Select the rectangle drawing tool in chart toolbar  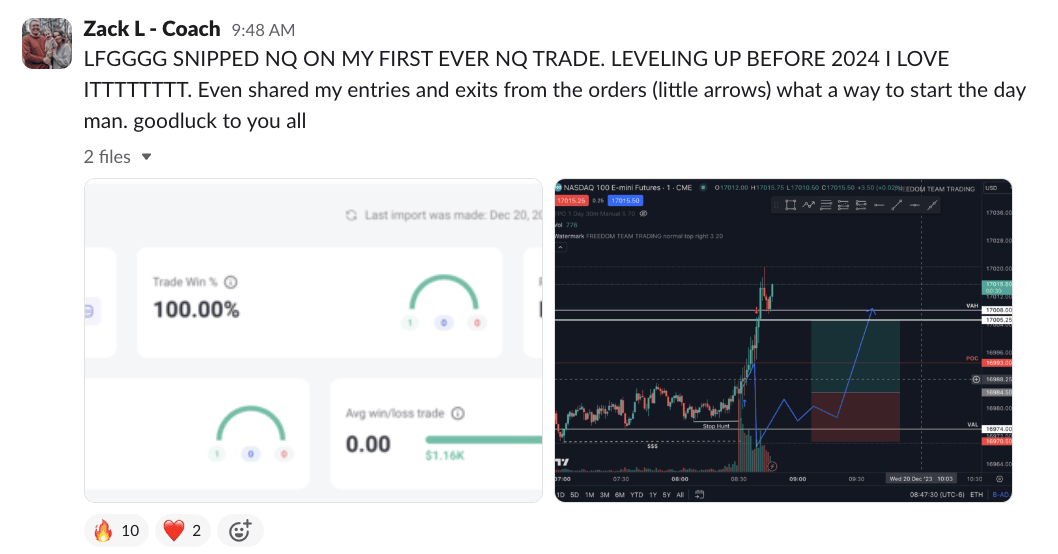pos(790,205)
